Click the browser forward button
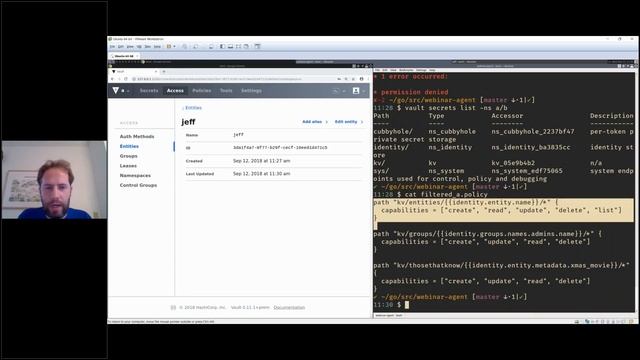The height and width of the screenshot is (360, 640). pos(119,79)
